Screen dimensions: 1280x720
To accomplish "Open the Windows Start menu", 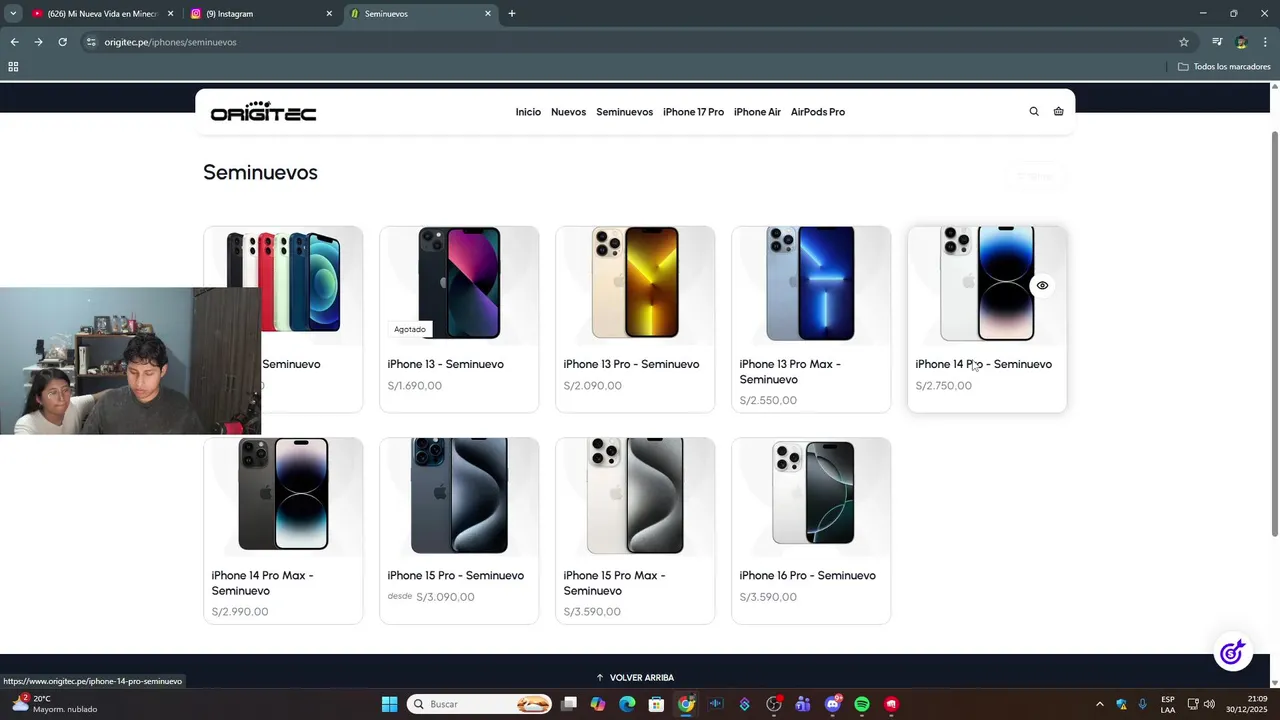I will 389,704.
